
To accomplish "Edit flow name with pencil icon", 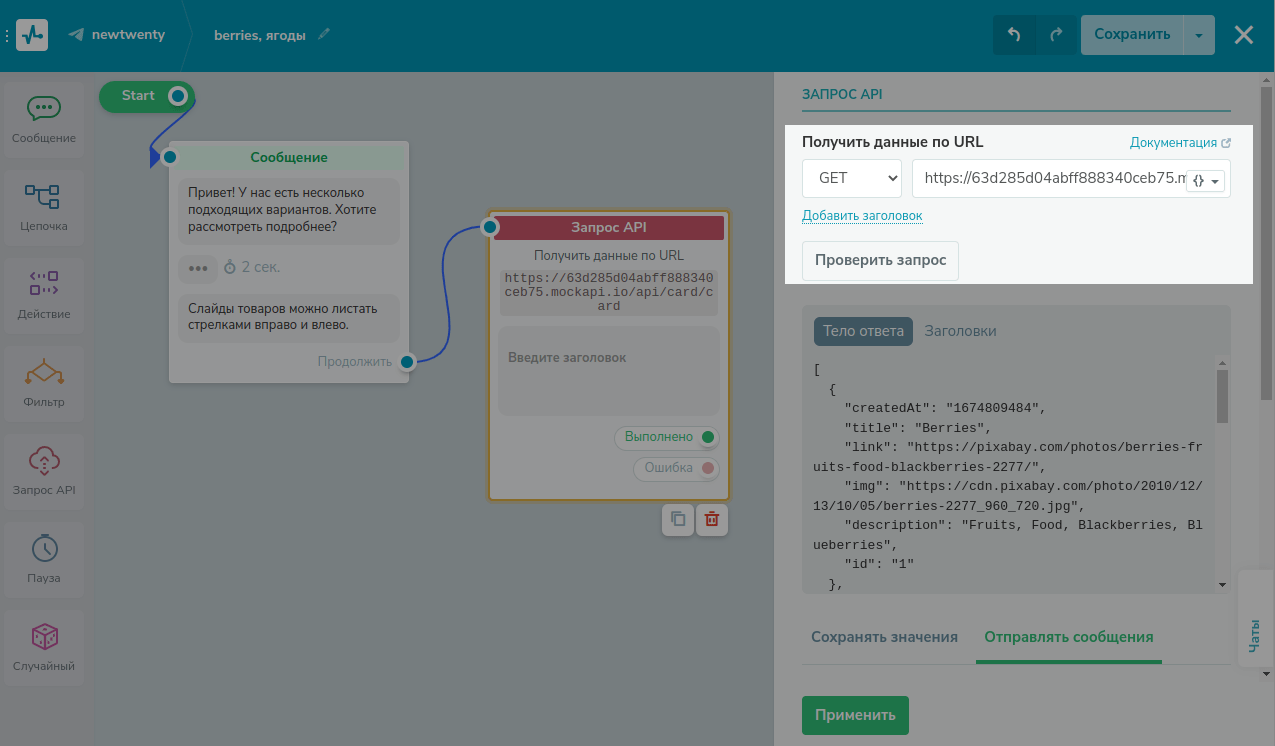I will point(323,35).
